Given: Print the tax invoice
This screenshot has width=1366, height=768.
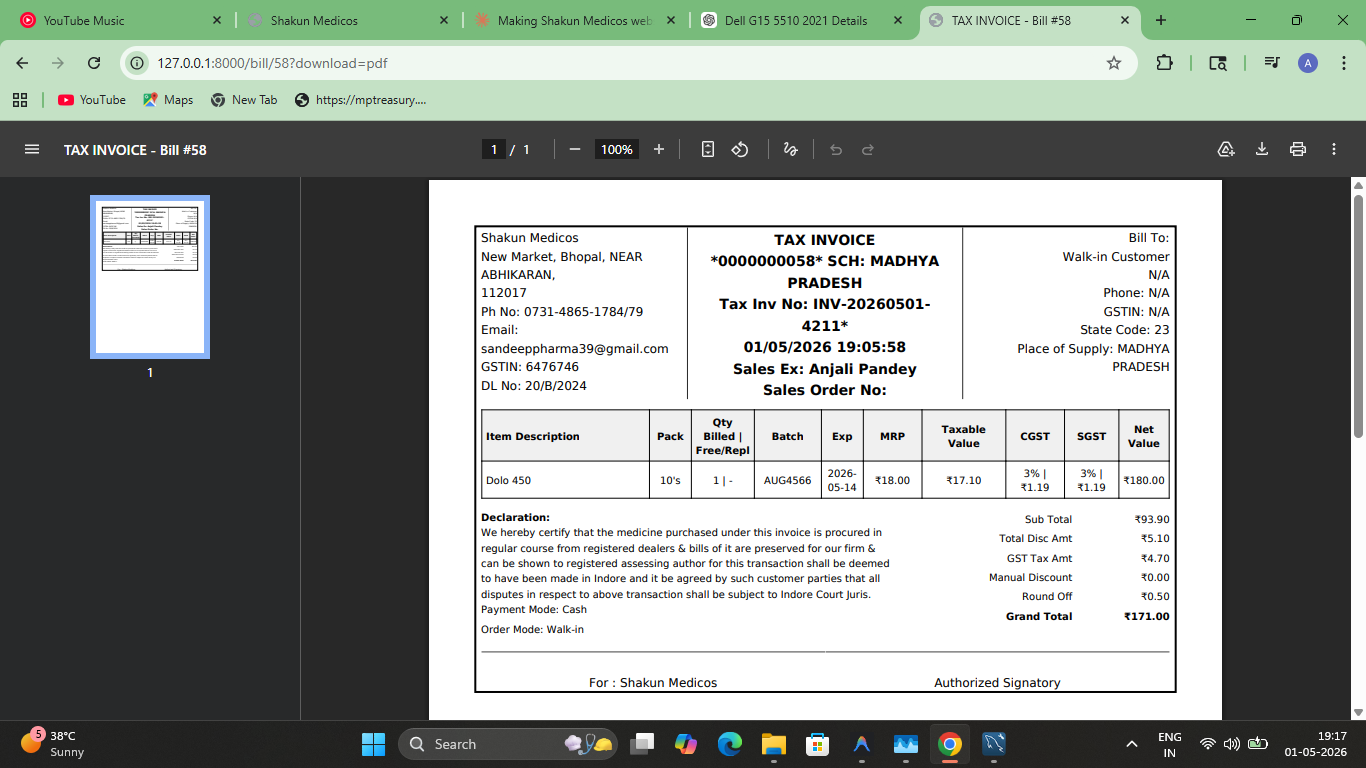Looking at the screenshot, I should pos(1298,149).
